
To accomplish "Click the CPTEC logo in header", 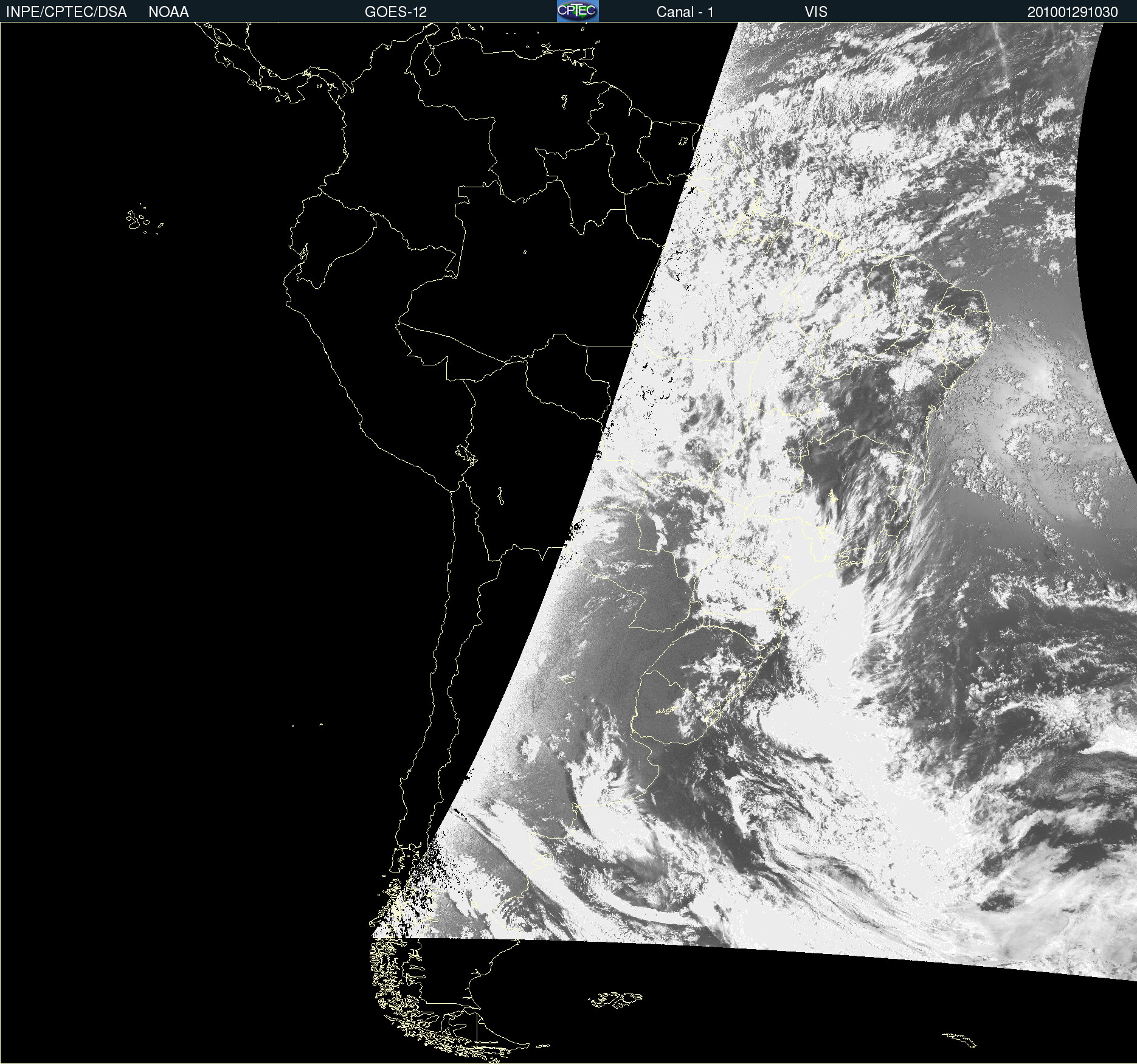I will 578,11.
